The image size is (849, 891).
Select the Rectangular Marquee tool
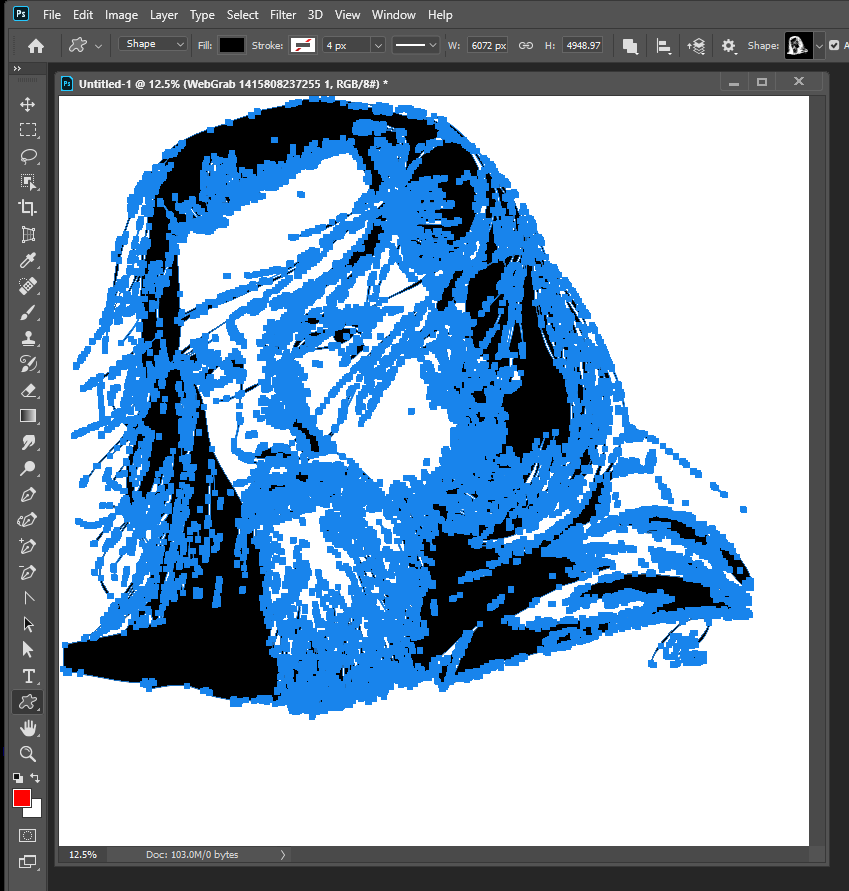(x=27, y=130)
